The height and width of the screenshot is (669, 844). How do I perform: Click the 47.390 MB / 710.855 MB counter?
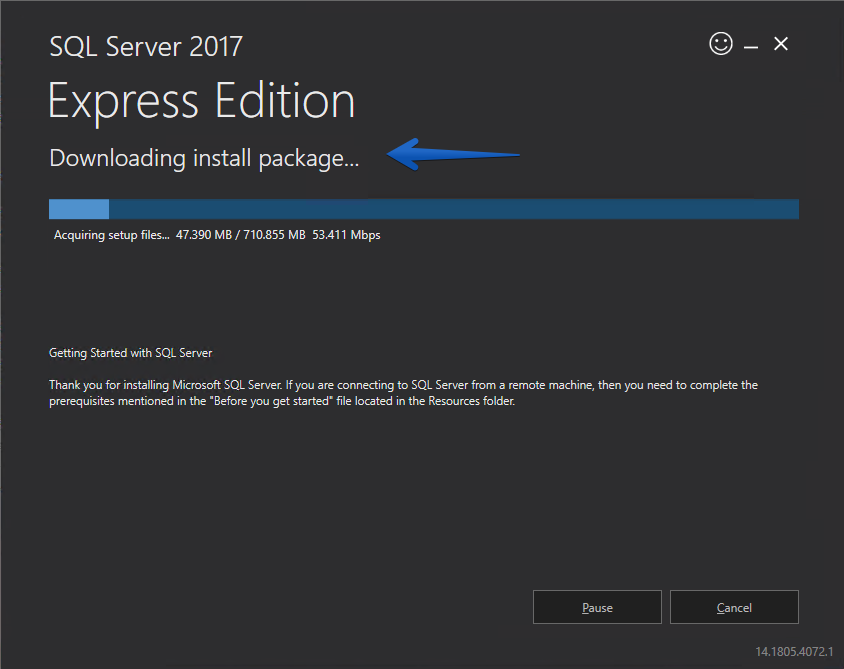(x=241, y=235)
